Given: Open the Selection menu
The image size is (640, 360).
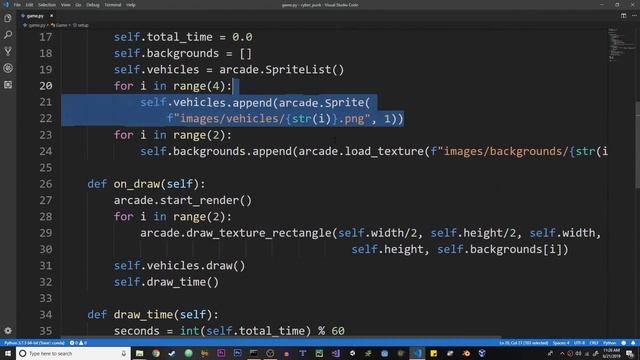Looking at the screenshot, I should click(47, 5).
